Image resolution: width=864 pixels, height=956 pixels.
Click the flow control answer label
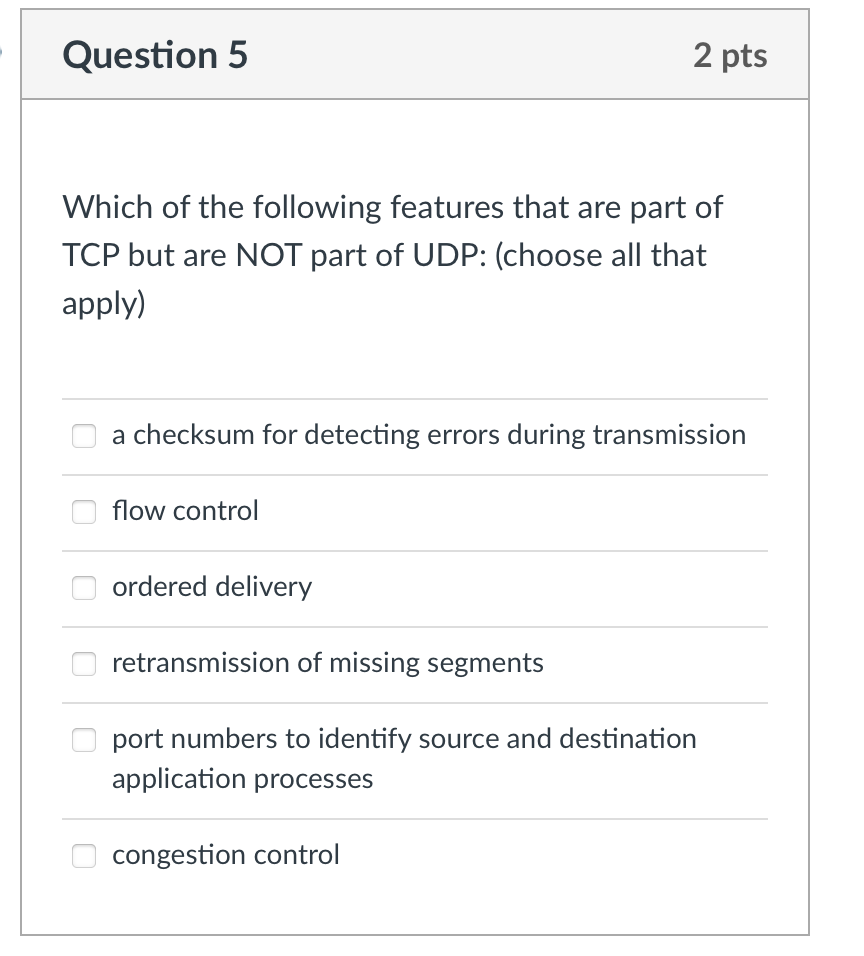pos(185,511)
